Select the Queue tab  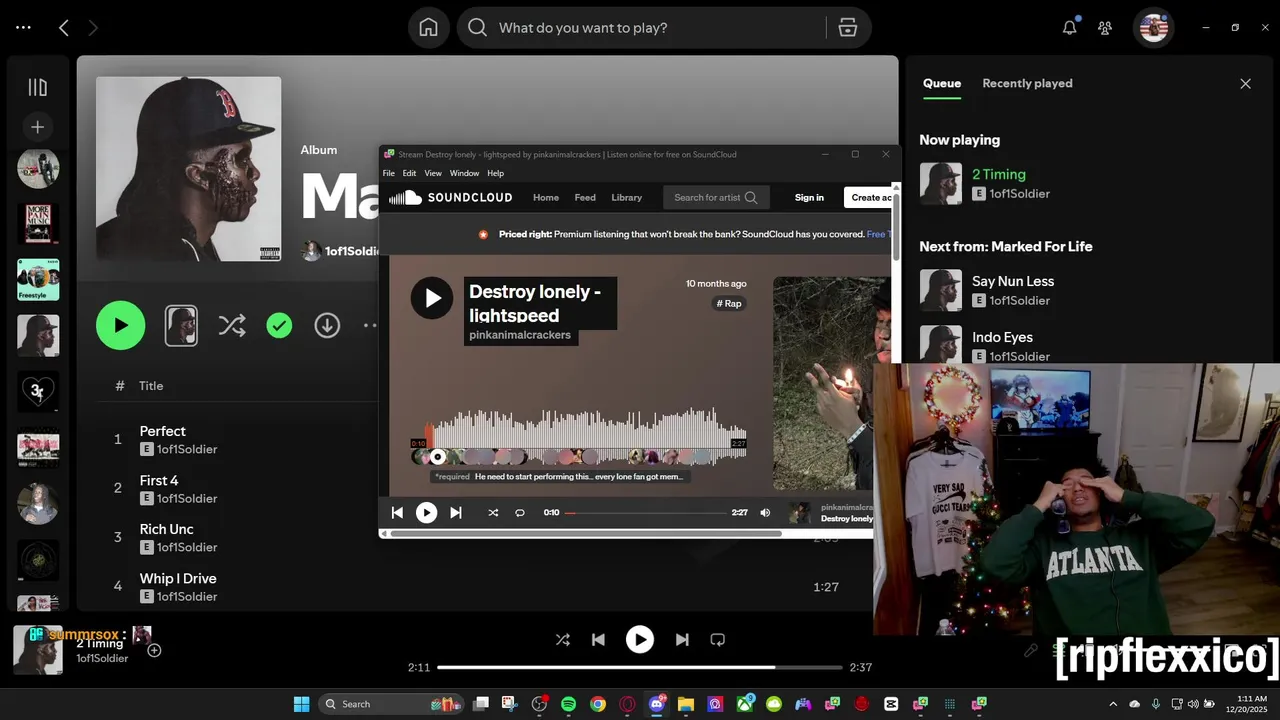click(x=942, y=83)
